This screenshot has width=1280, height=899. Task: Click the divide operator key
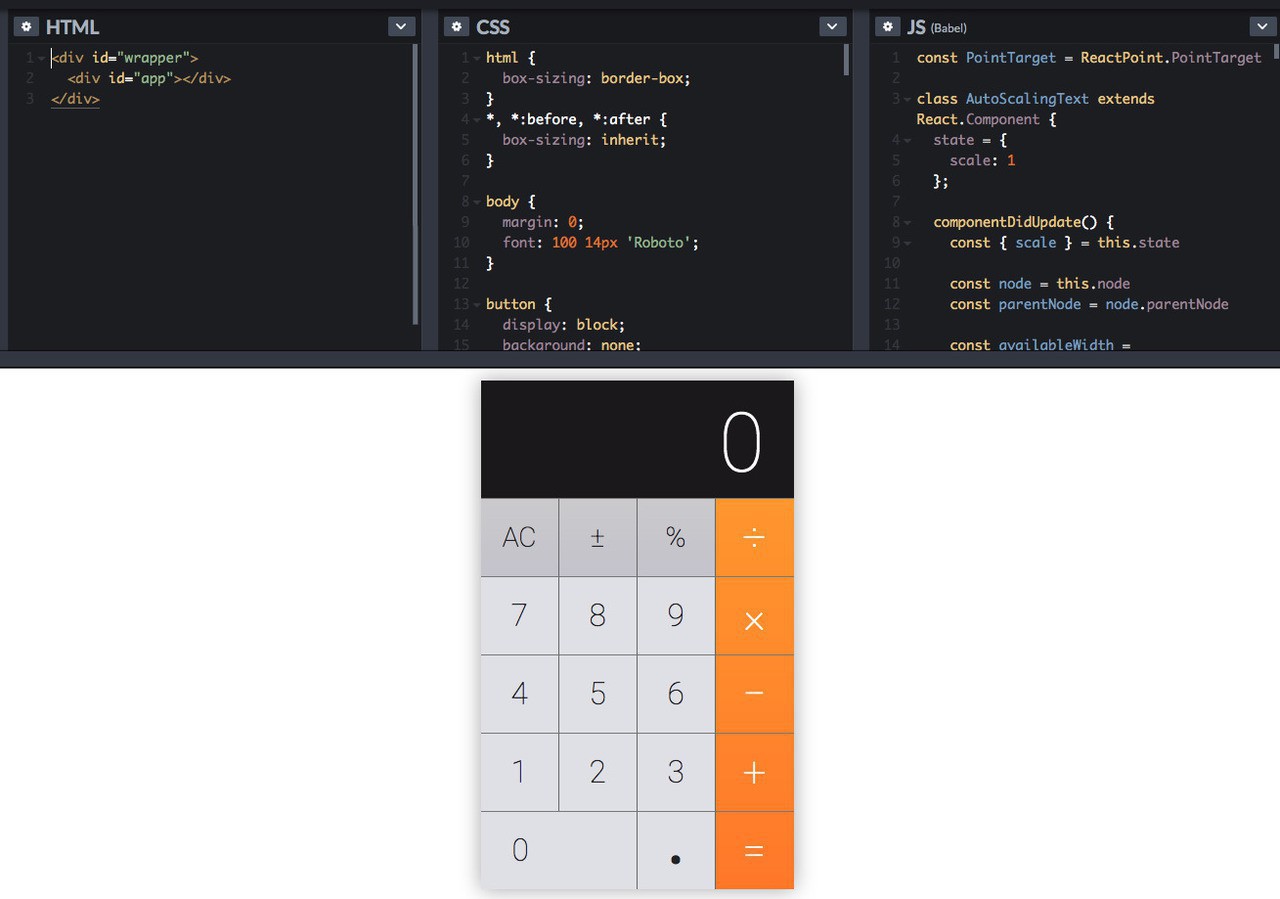pyautogui.click(x=755, y=538)
